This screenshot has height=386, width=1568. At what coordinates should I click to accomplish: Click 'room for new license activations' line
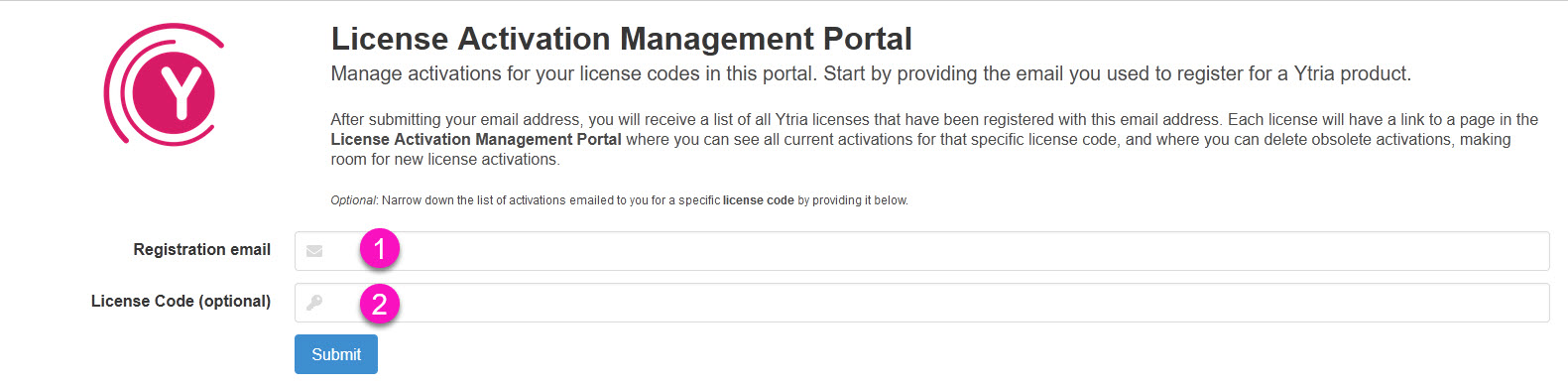pos(445,160)
